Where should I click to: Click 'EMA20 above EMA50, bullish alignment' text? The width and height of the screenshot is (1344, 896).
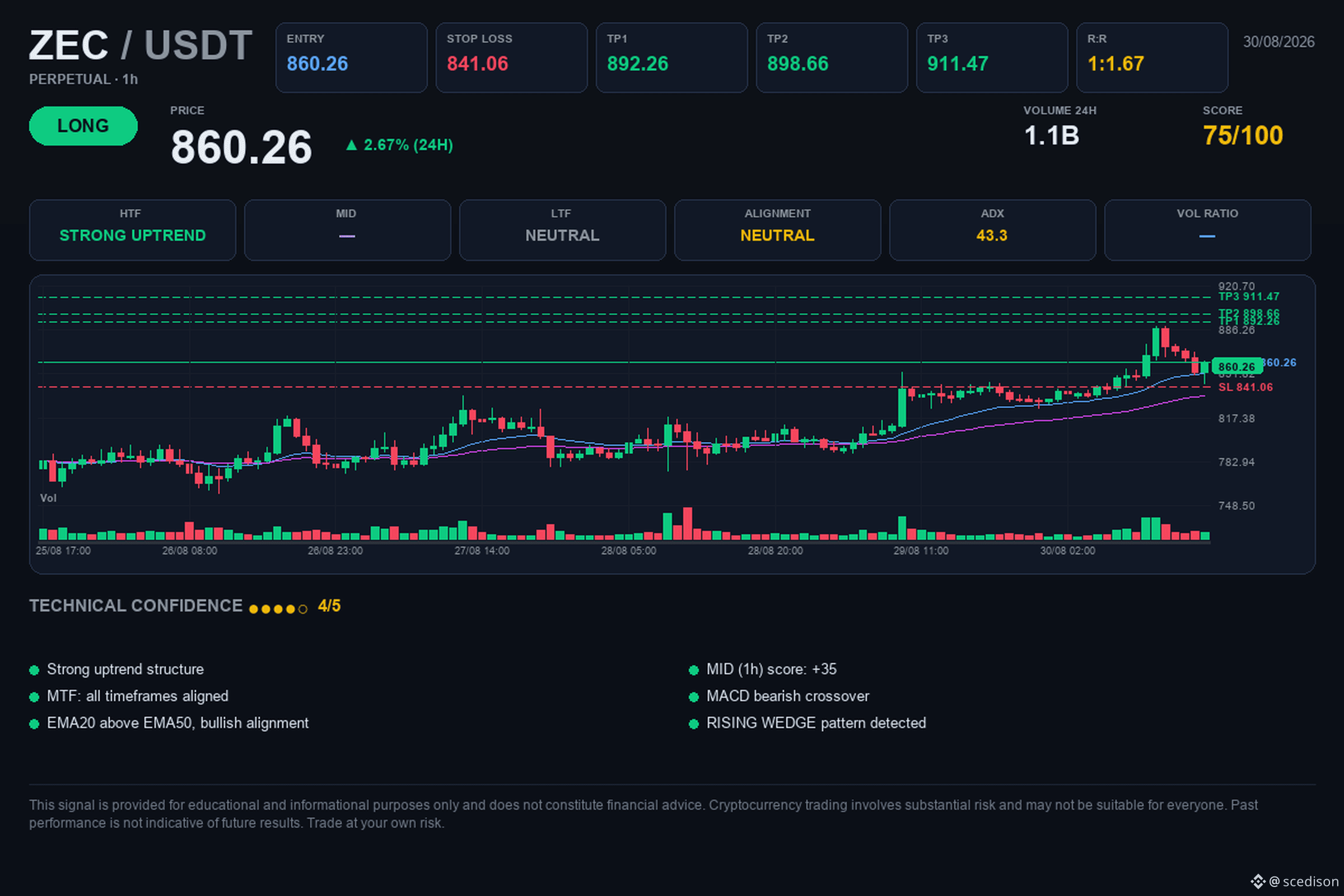[178, 724]
